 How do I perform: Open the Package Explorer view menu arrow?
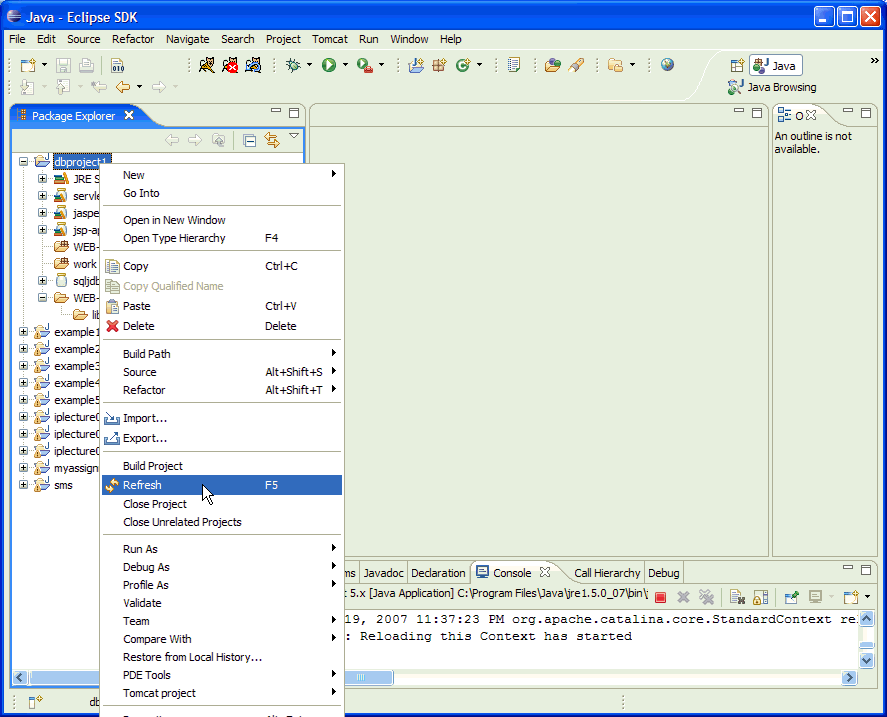(294, 137)
